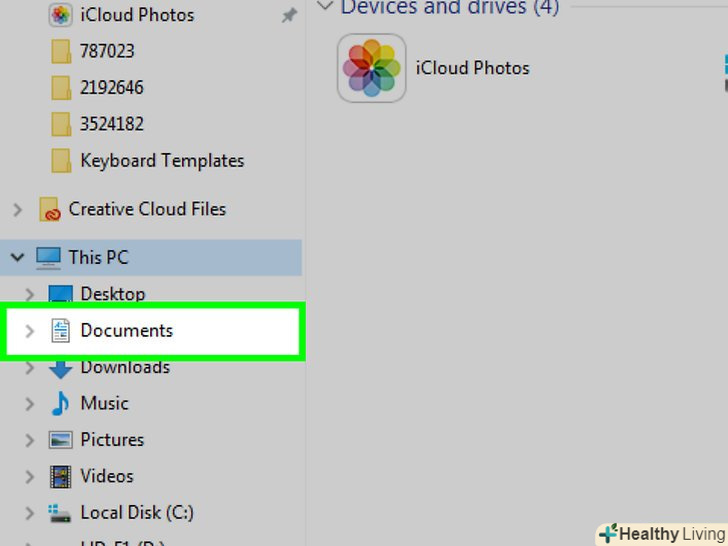Click the Music note icon
Image resolution: width=728 pixels, height=546 pixels.
[61, 404]
